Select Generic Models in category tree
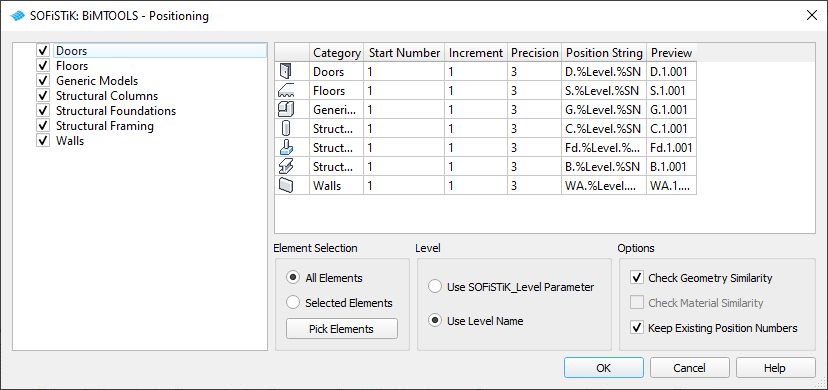Viewport: 828px width, 390px height. (97, 81)
